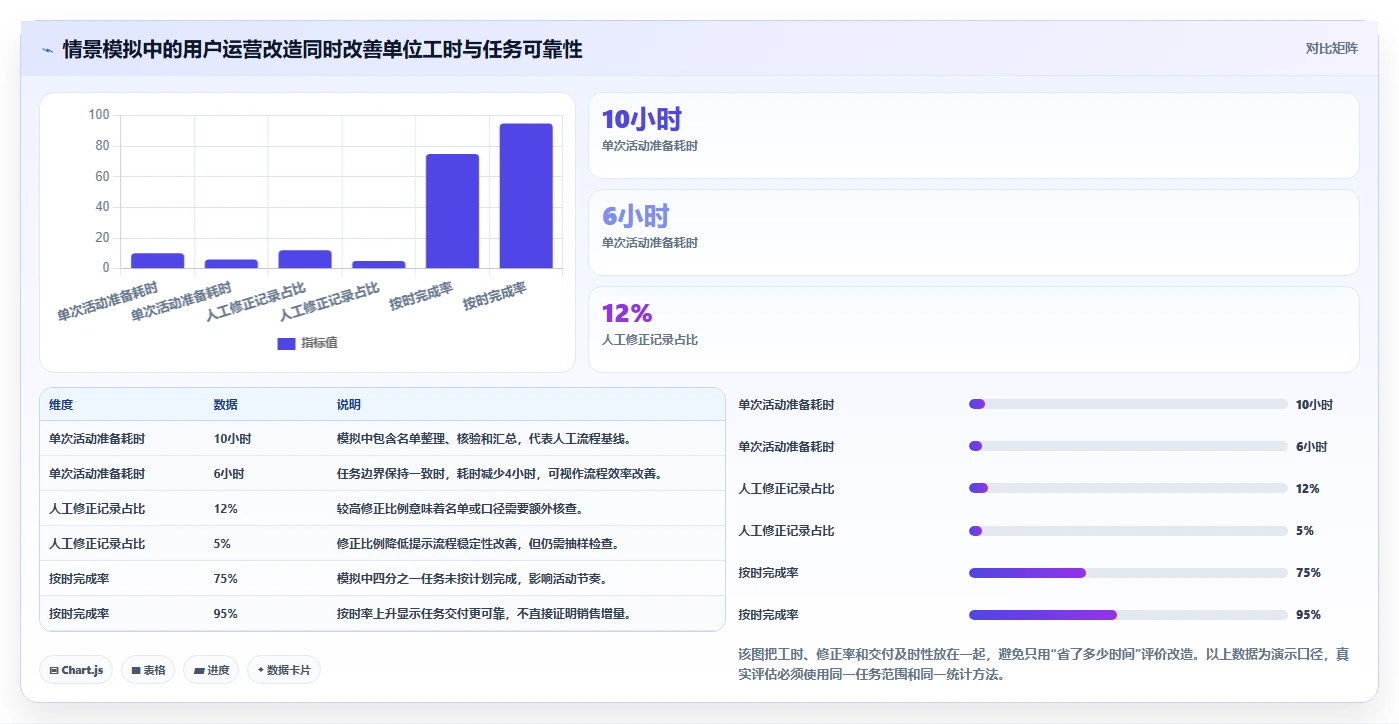Click the chart bar with value 12
This screenshot has width=1399, height=724.
(305, 259)
